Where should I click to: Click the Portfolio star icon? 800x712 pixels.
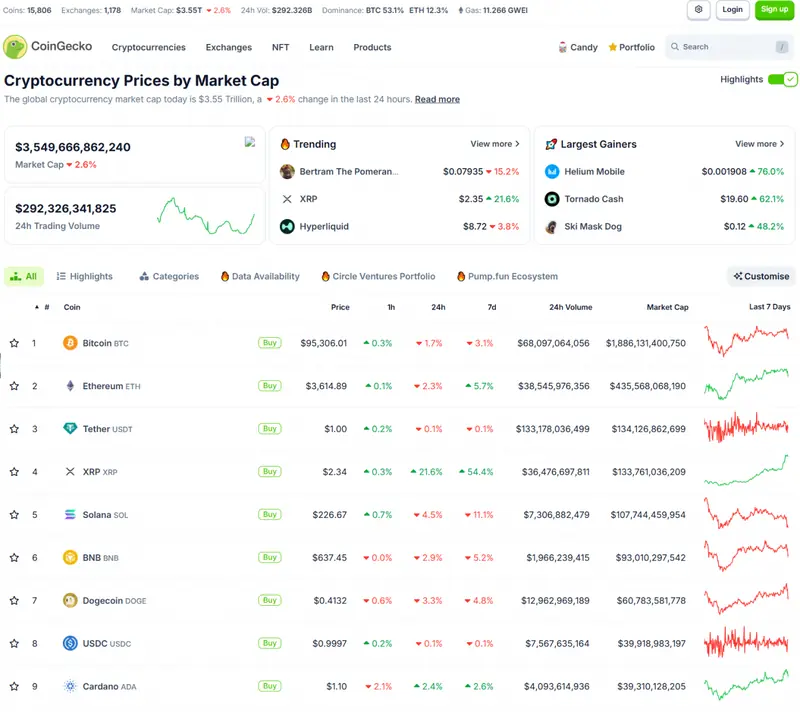coord(612,47)
